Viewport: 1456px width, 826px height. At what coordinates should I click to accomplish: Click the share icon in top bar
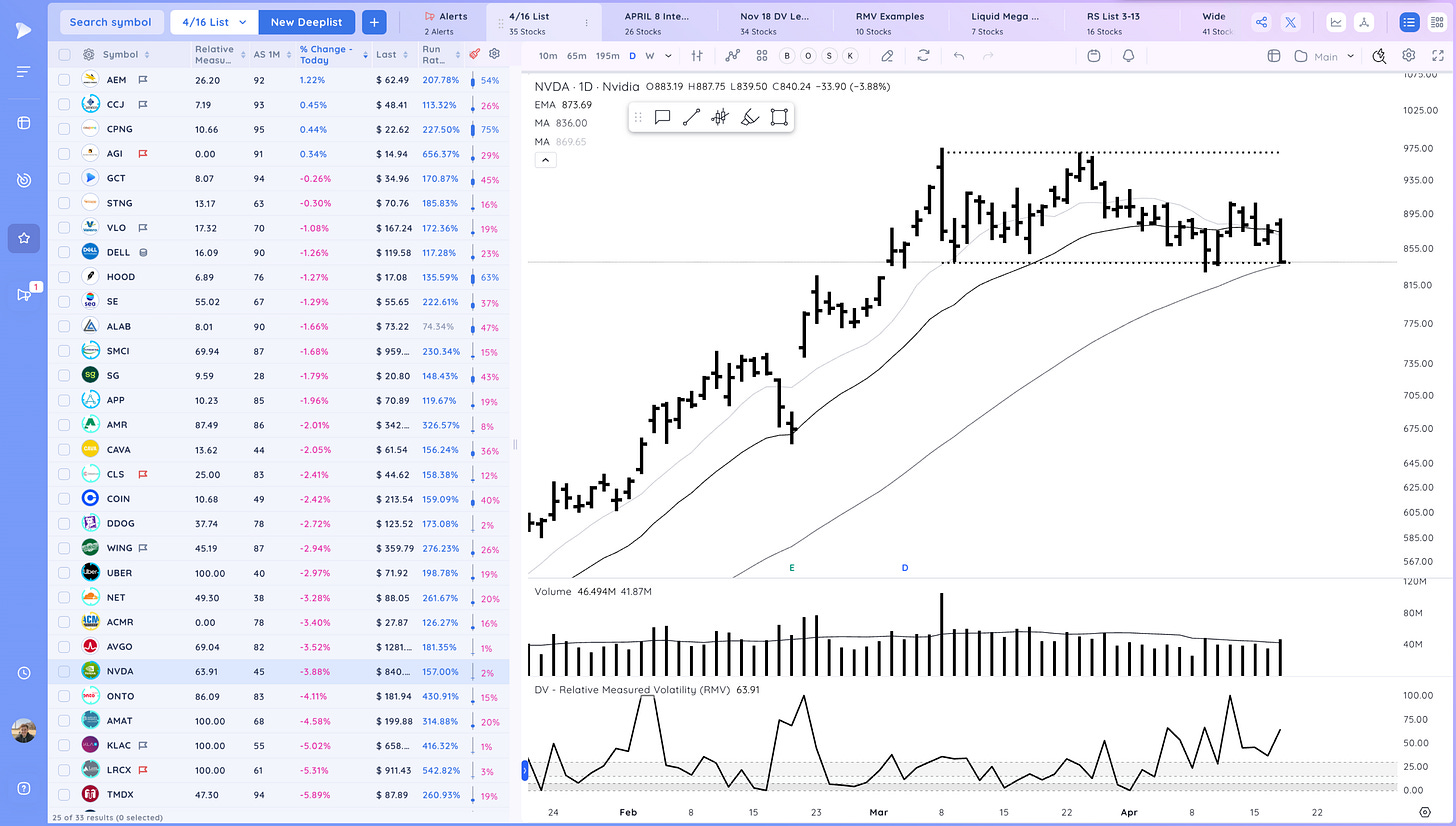click(1262, 22)
